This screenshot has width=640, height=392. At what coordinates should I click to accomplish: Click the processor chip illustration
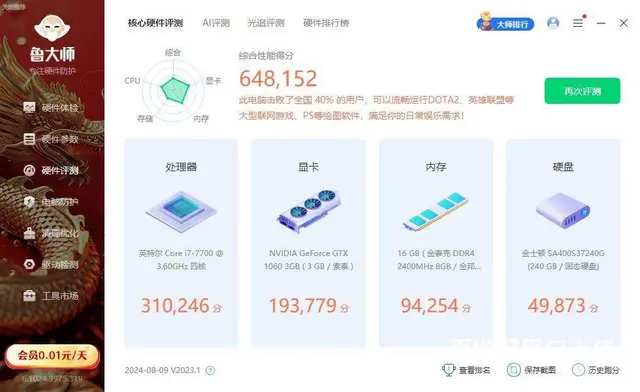point(181,211)
